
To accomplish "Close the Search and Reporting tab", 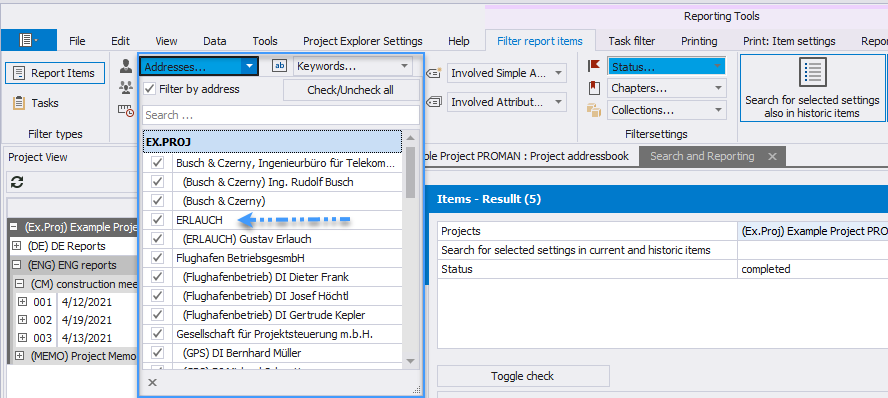I will click(772, 157).
